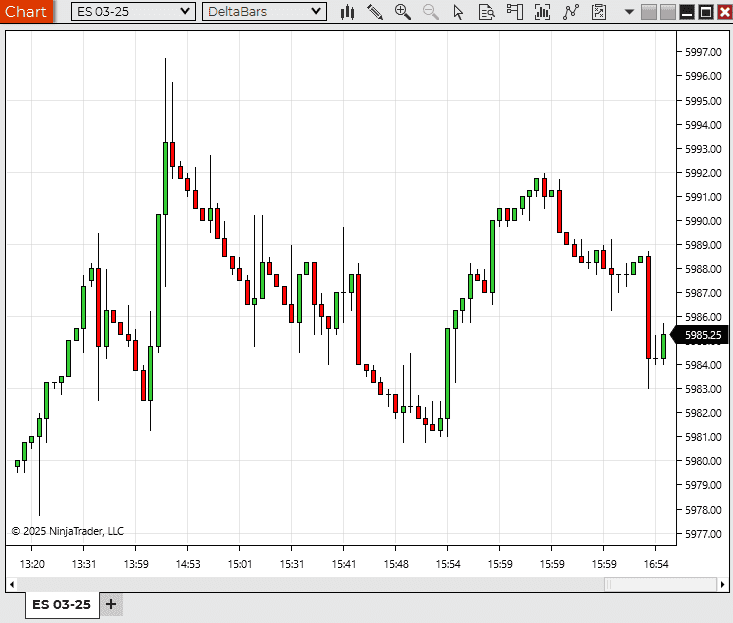Open the Data Box icon

[x=487, y=12]
